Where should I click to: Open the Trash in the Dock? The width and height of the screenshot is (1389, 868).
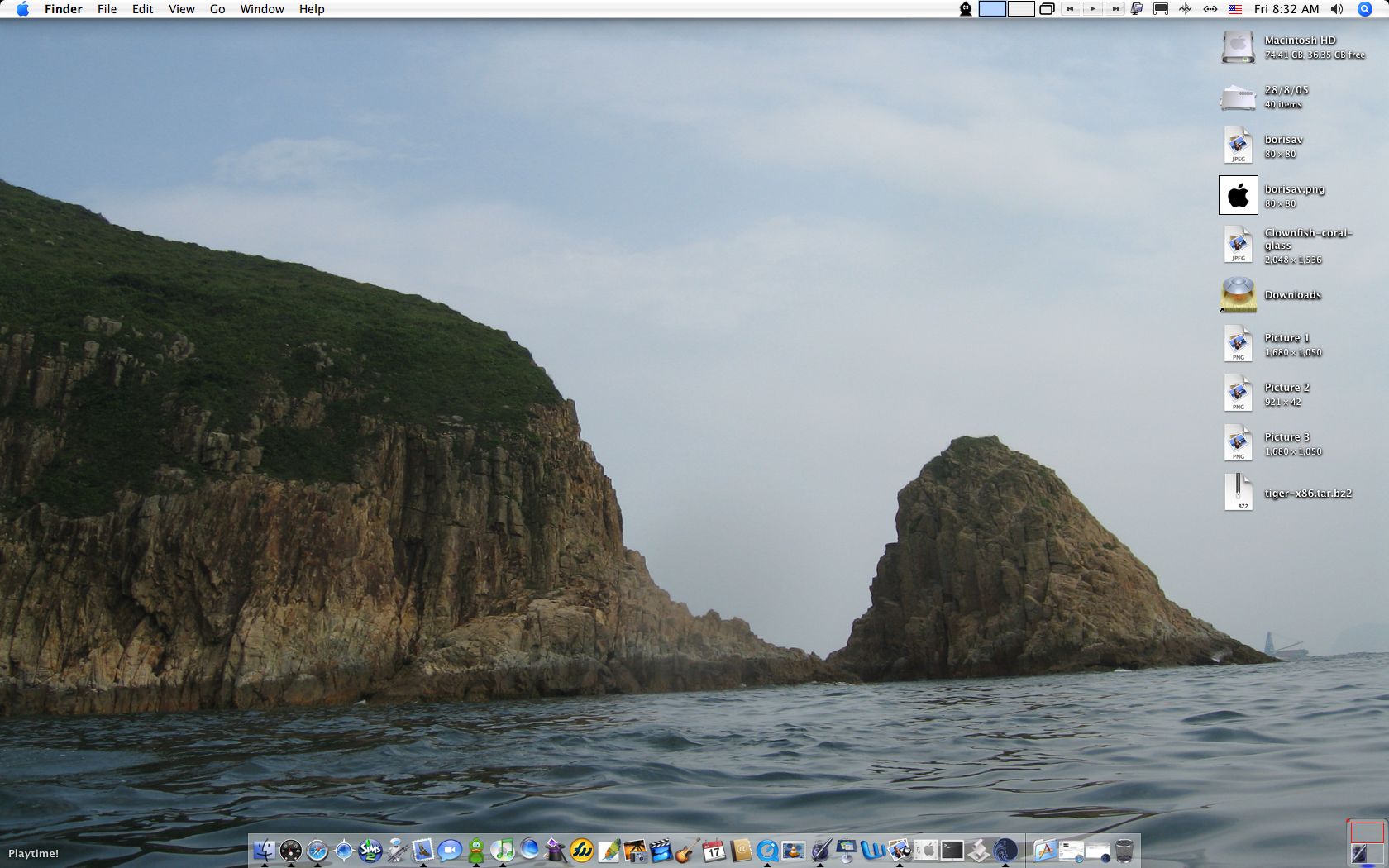pyautogui.click(x=1124, y=850)
